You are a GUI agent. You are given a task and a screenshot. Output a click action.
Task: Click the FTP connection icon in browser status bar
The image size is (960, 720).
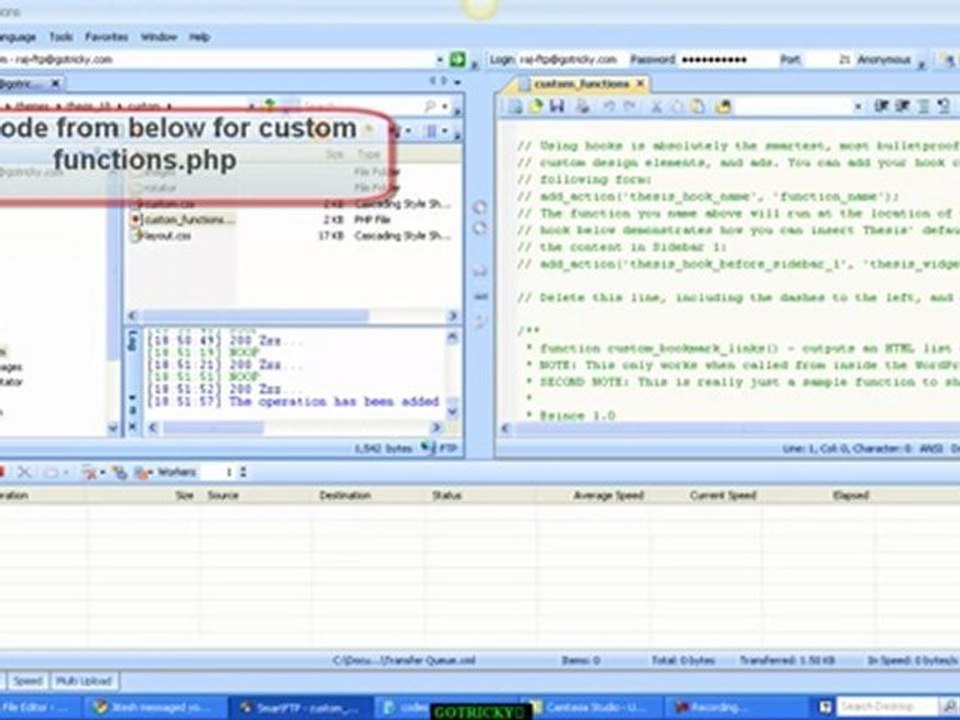[428, 448]
